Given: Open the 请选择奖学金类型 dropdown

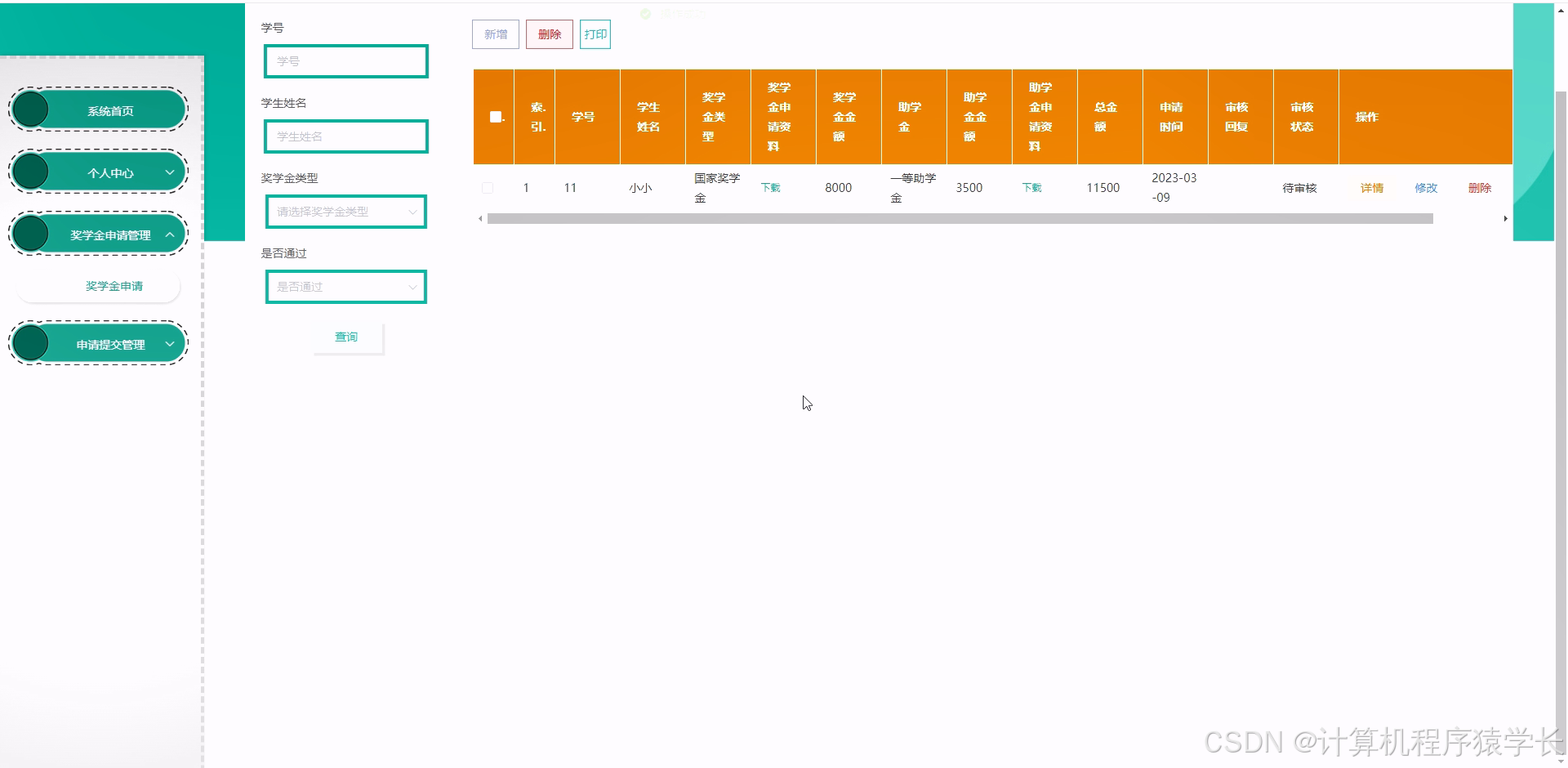Looking at the screenshot, I should coord(346,212).
